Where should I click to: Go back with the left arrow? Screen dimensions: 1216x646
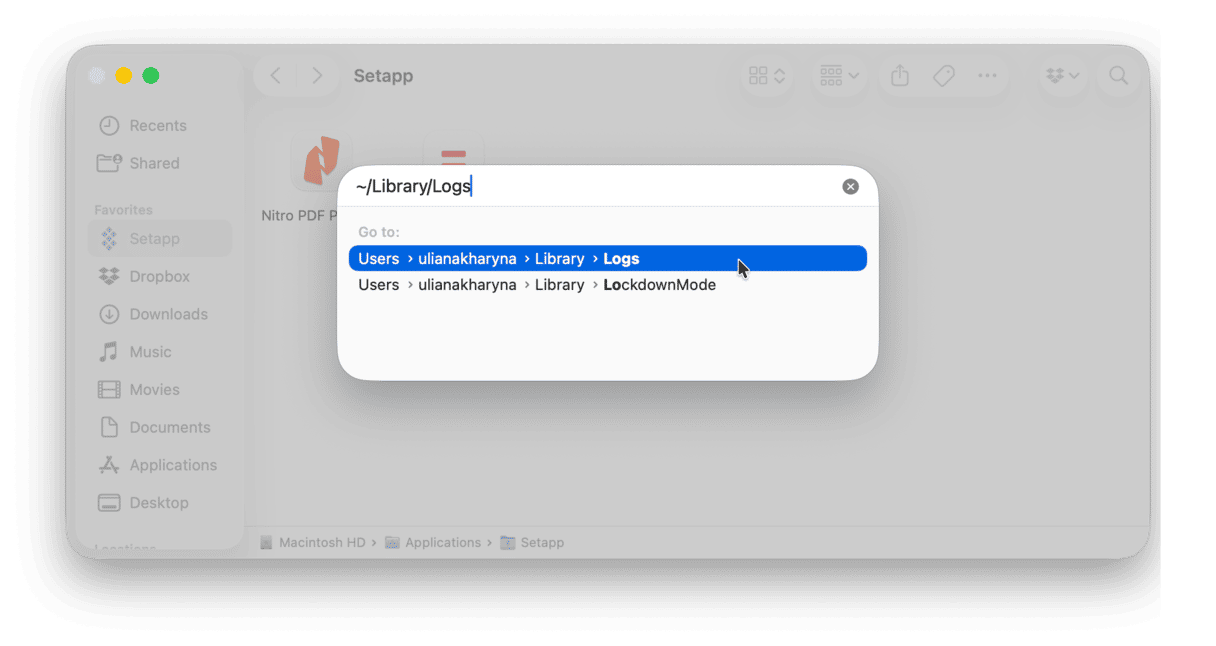(276, 76)
